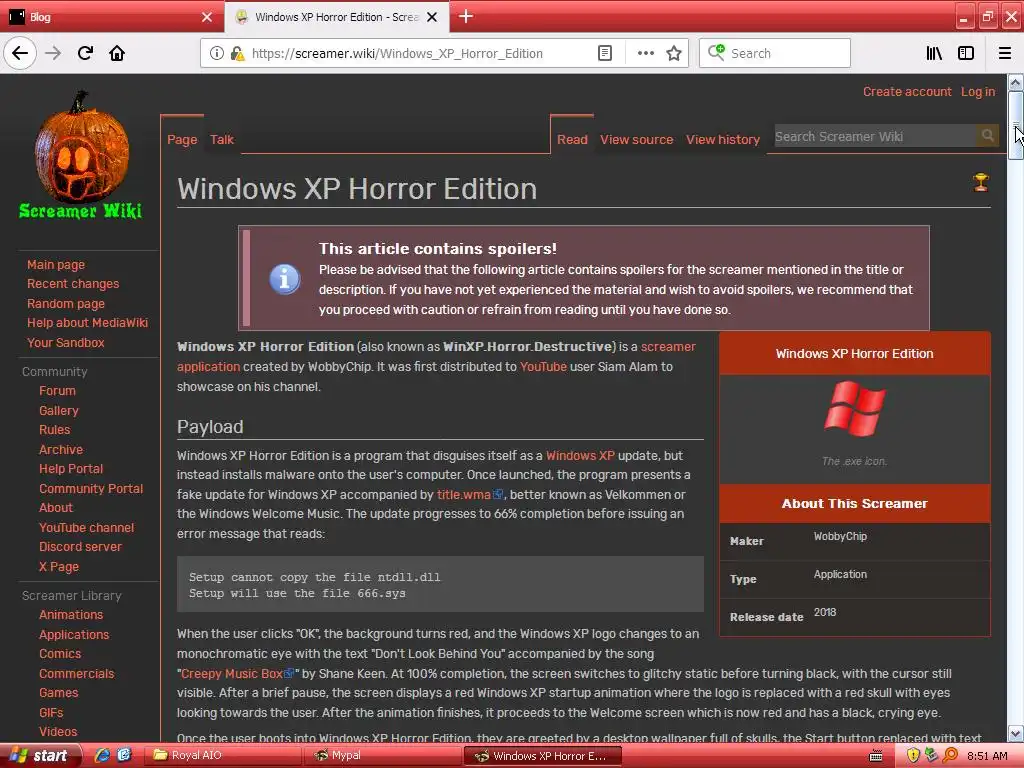Screen dimensions: 1024x768
Task: Close the Blog tab
Action: point(206,17)
